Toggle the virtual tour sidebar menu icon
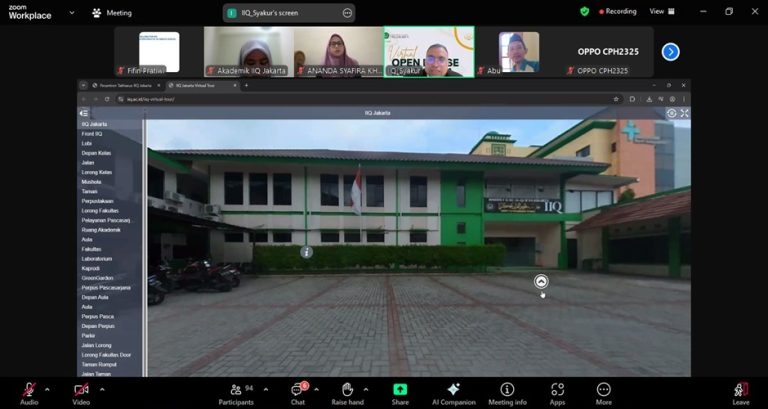The height and width of the screenshot is (409, 768). (84, 114)
